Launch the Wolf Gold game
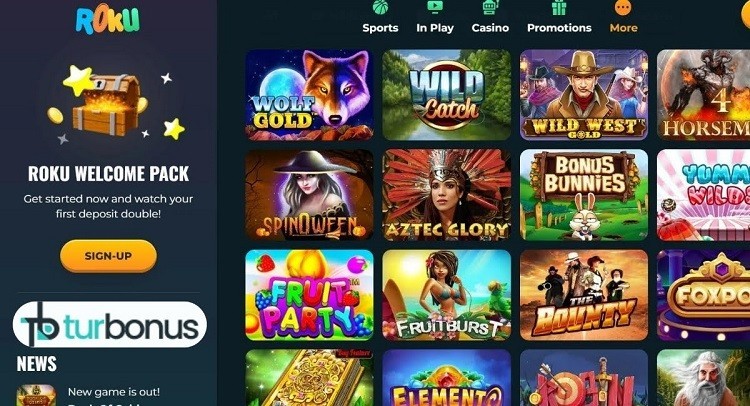750x406 pixels. point(309,95)
